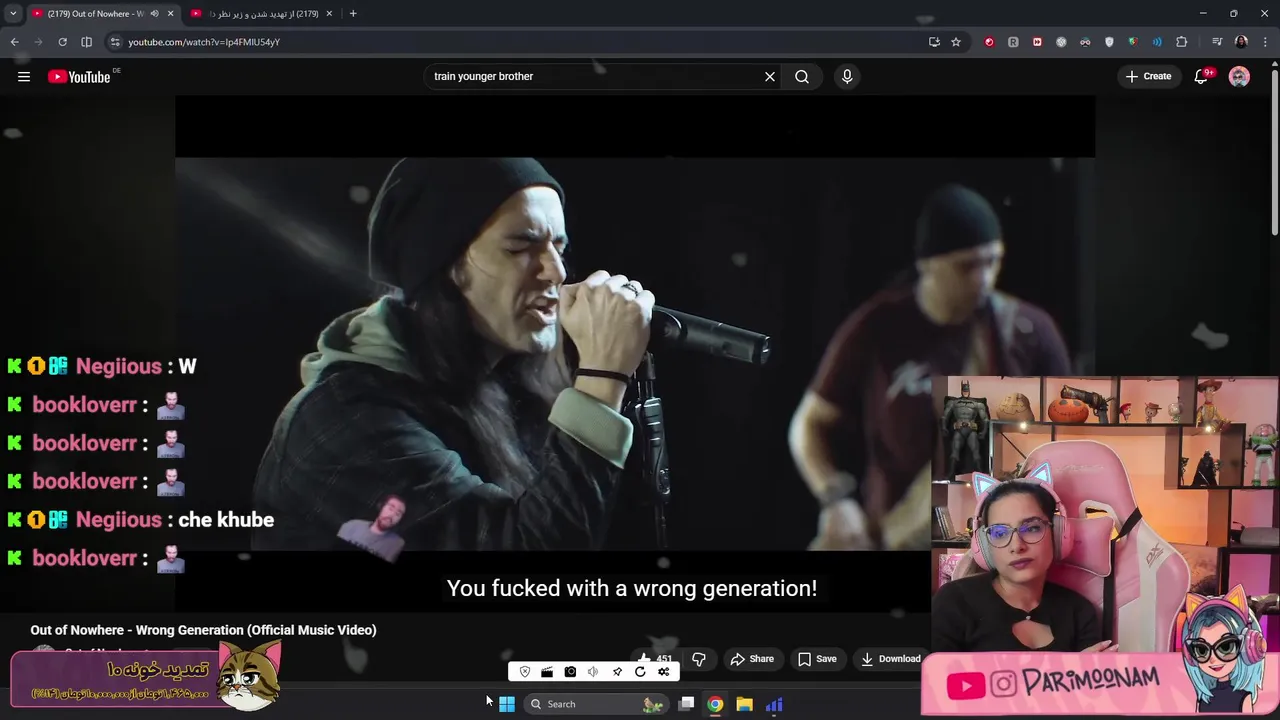Open the green-red shield extension
The width and height of the screenshot is (1280, 720).
tap(1133, 42)
